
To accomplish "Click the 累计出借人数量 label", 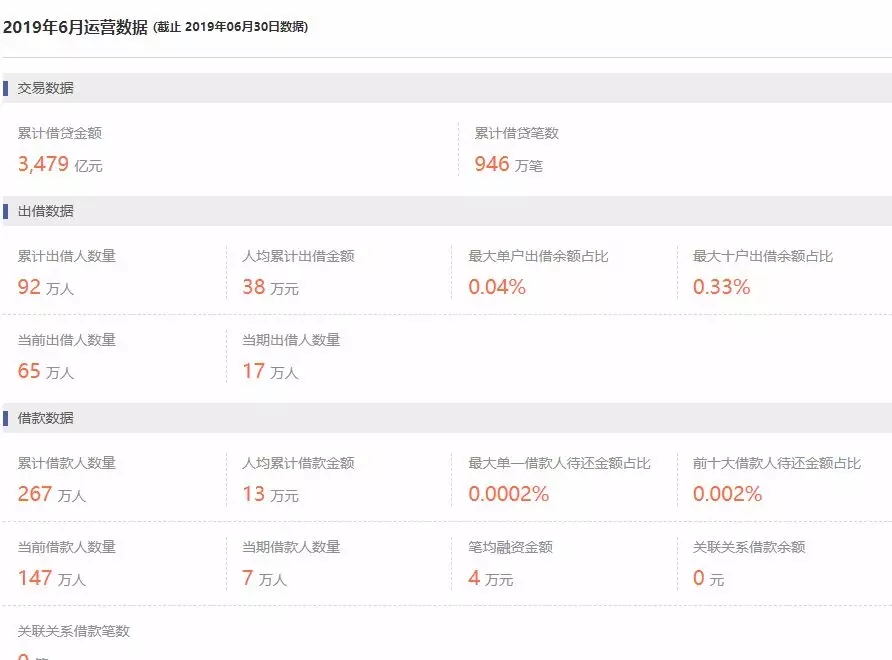I will (67, 256).
